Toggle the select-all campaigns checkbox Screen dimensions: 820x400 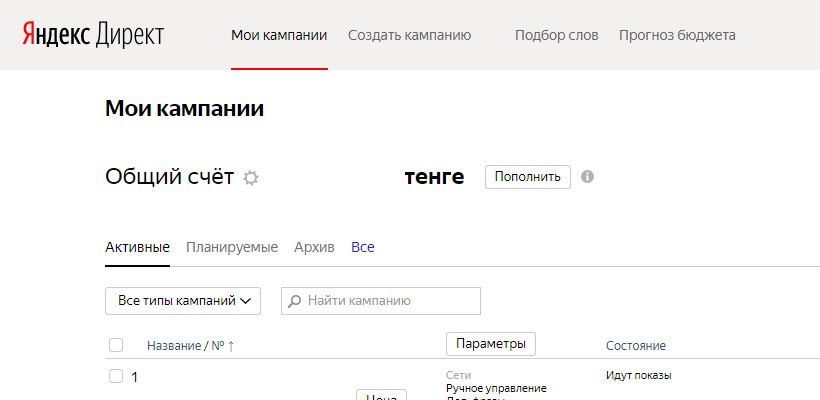116,345
